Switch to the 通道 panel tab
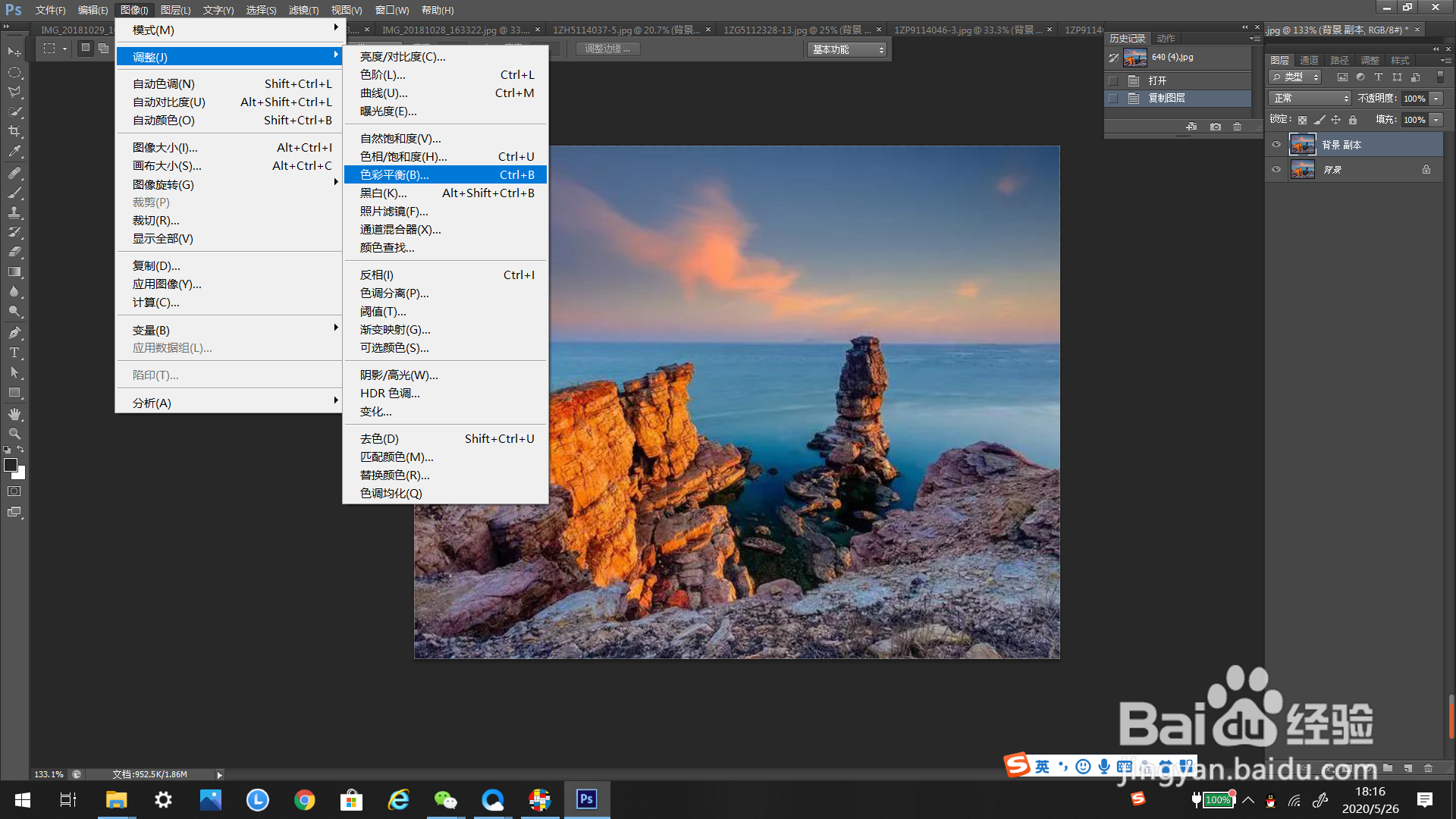This screenshot has height=819, width=1456. tap(1309, 60)
